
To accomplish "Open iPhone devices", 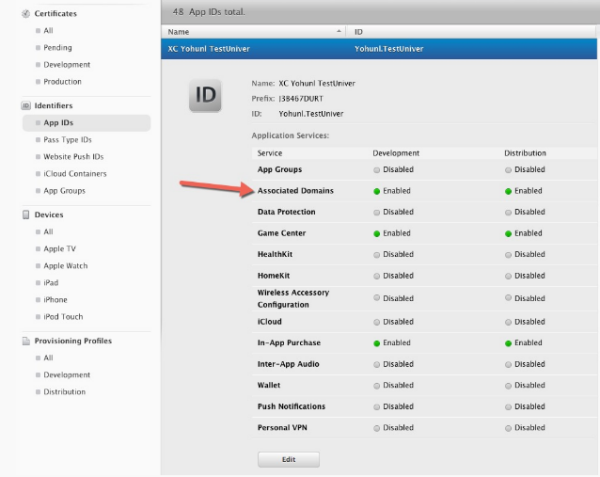I will (x=55, y=300).
